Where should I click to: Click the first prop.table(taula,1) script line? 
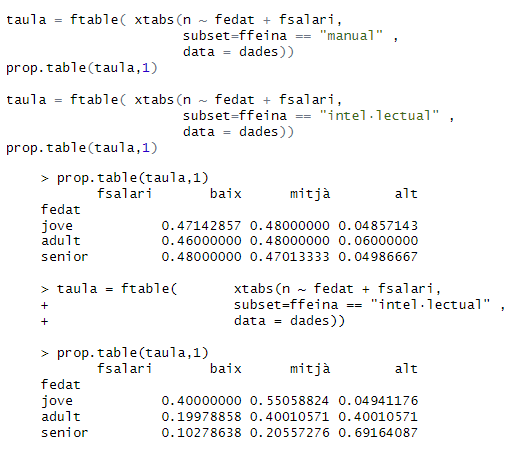[x=82, y=68]
